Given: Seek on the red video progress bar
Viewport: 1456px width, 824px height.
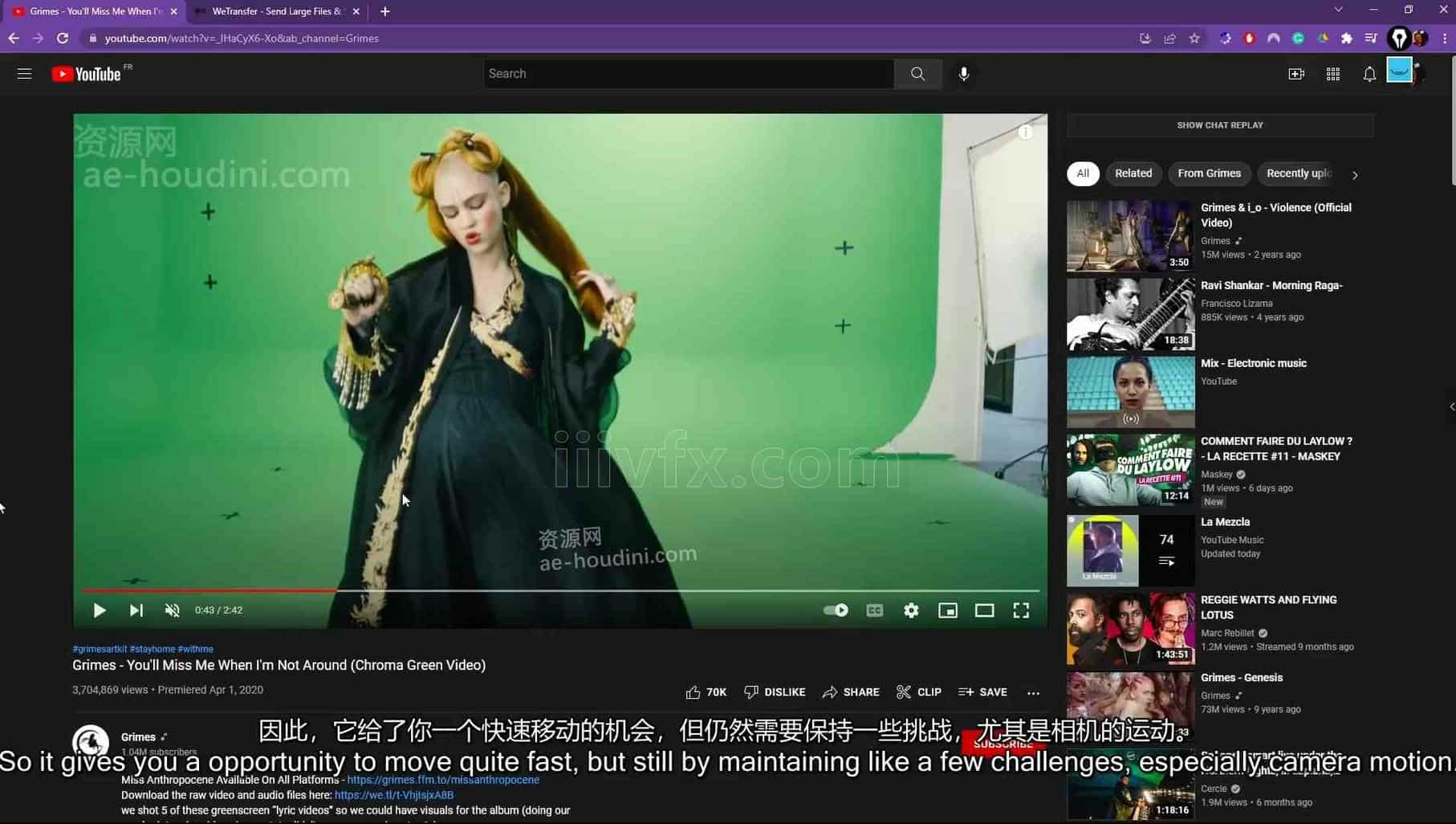Looking at the screenshot, I should (x=560, y=590).
